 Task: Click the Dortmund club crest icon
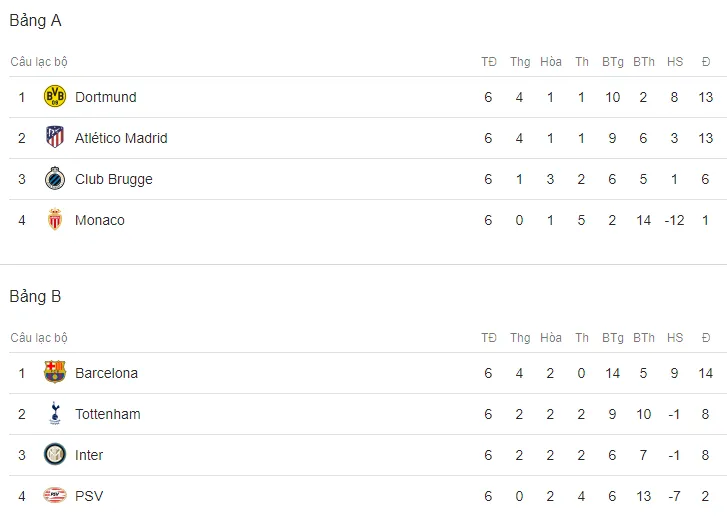pos(55,96)
